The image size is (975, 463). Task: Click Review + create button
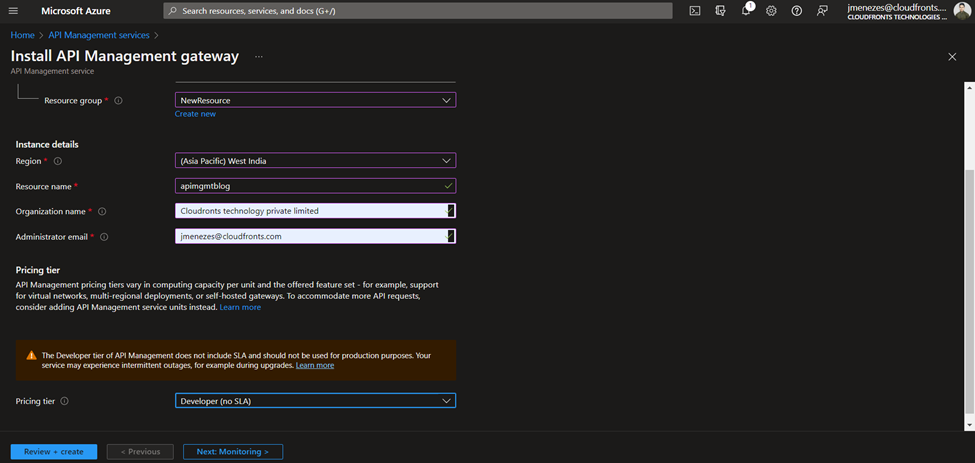pyautogui.click(x=54, y=452)
